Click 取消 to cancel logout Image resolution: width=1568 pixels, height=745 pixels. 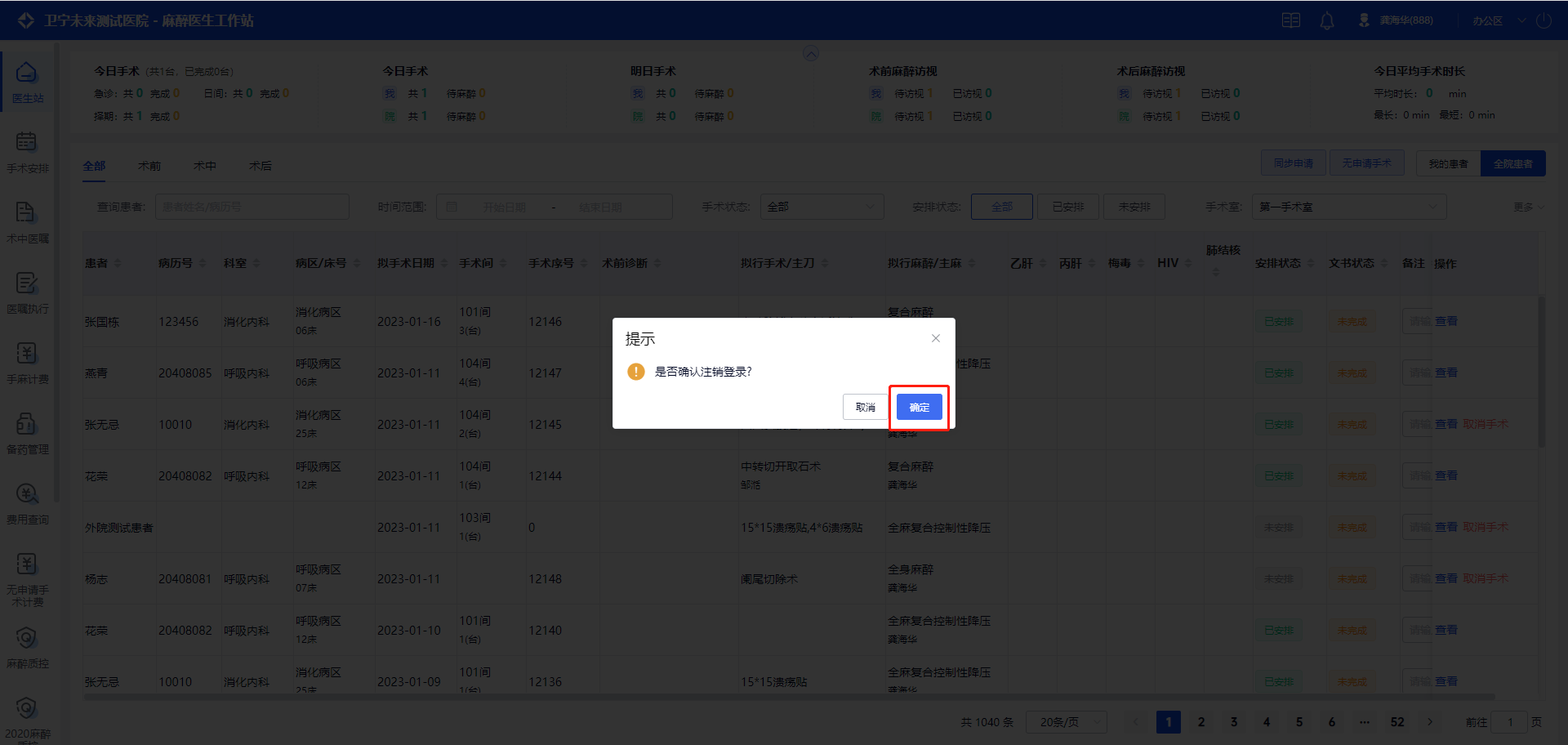click(x=865, y=407)
